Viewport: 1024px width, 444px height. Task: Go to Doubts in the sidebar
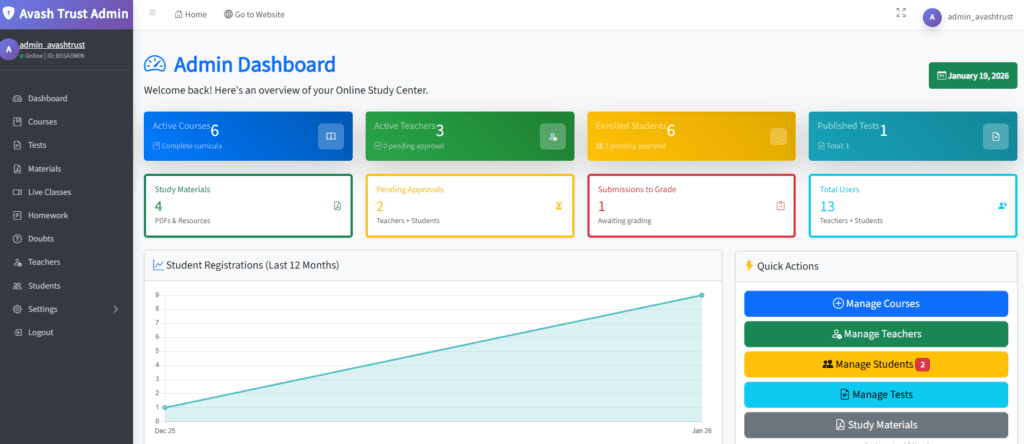click(x=41, y=239)
